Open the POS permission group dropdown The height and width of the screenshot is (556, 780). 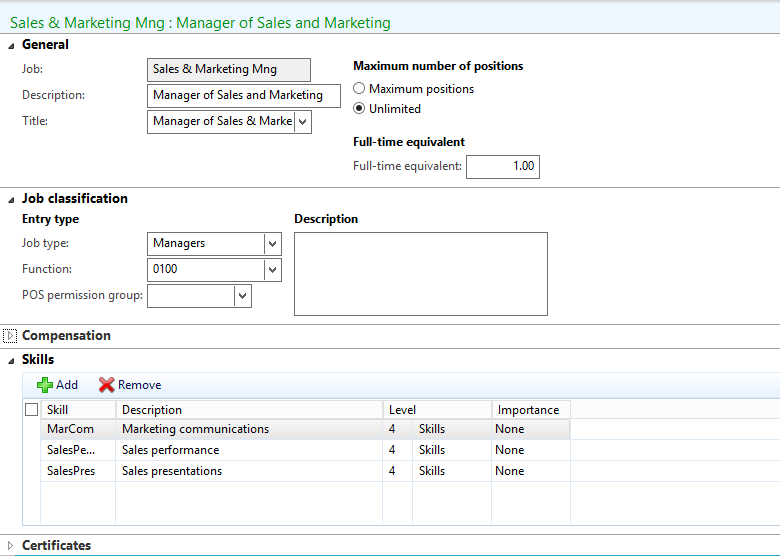tap(242, 296)
